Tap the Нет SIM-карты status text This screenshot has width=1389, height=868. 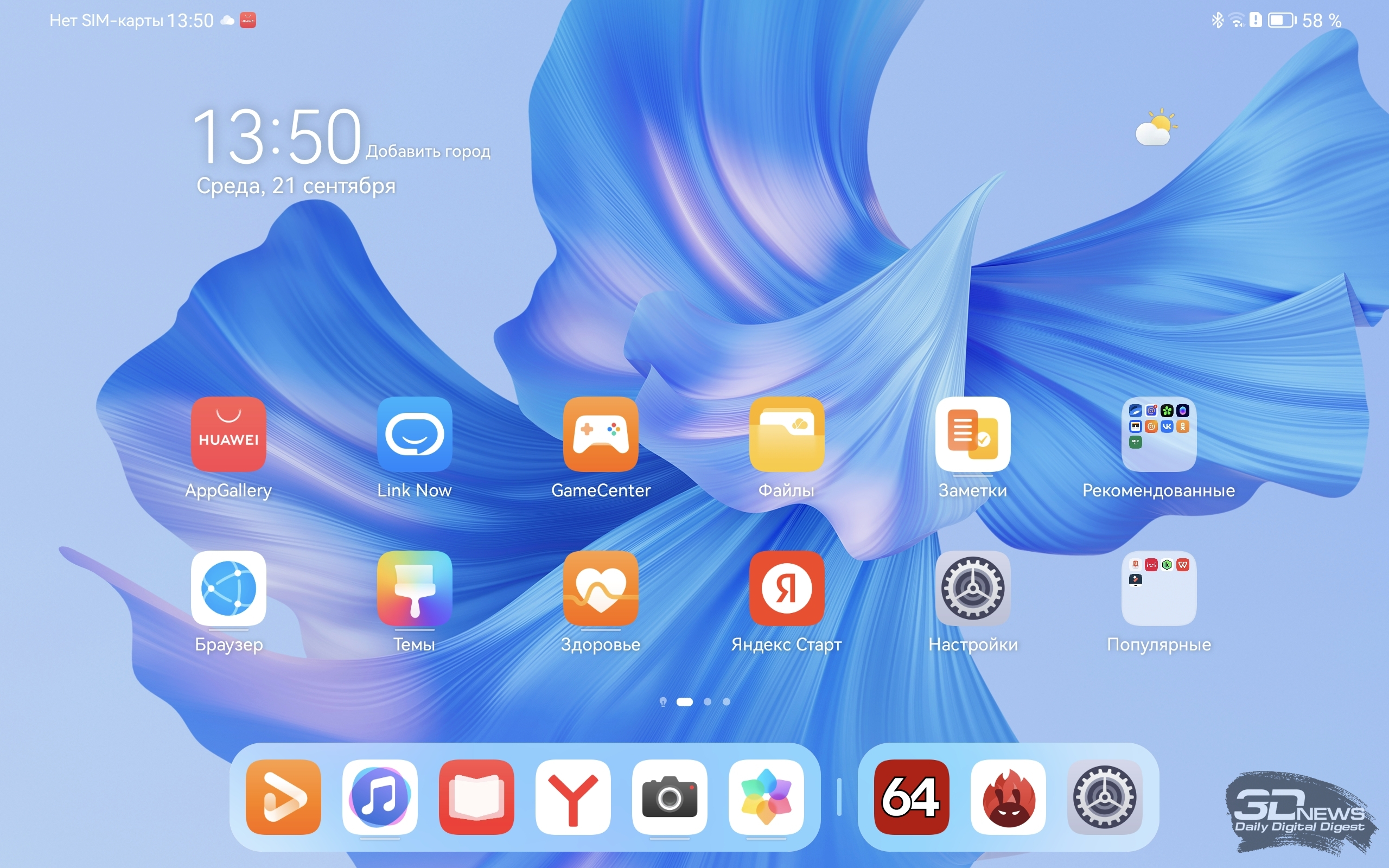pyautogui.click(x=106, y=21)
